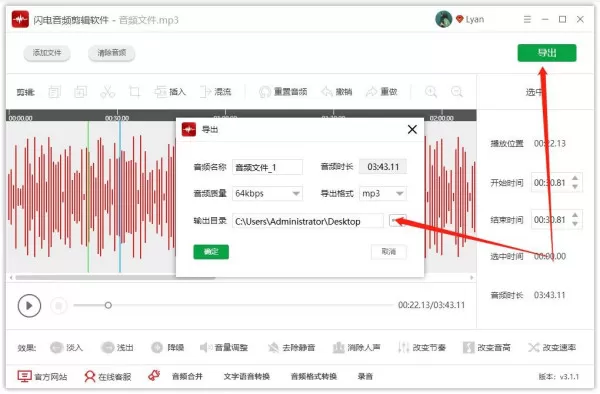Click the VIP diamond icon beside Lyan

(x=460, y=19)
